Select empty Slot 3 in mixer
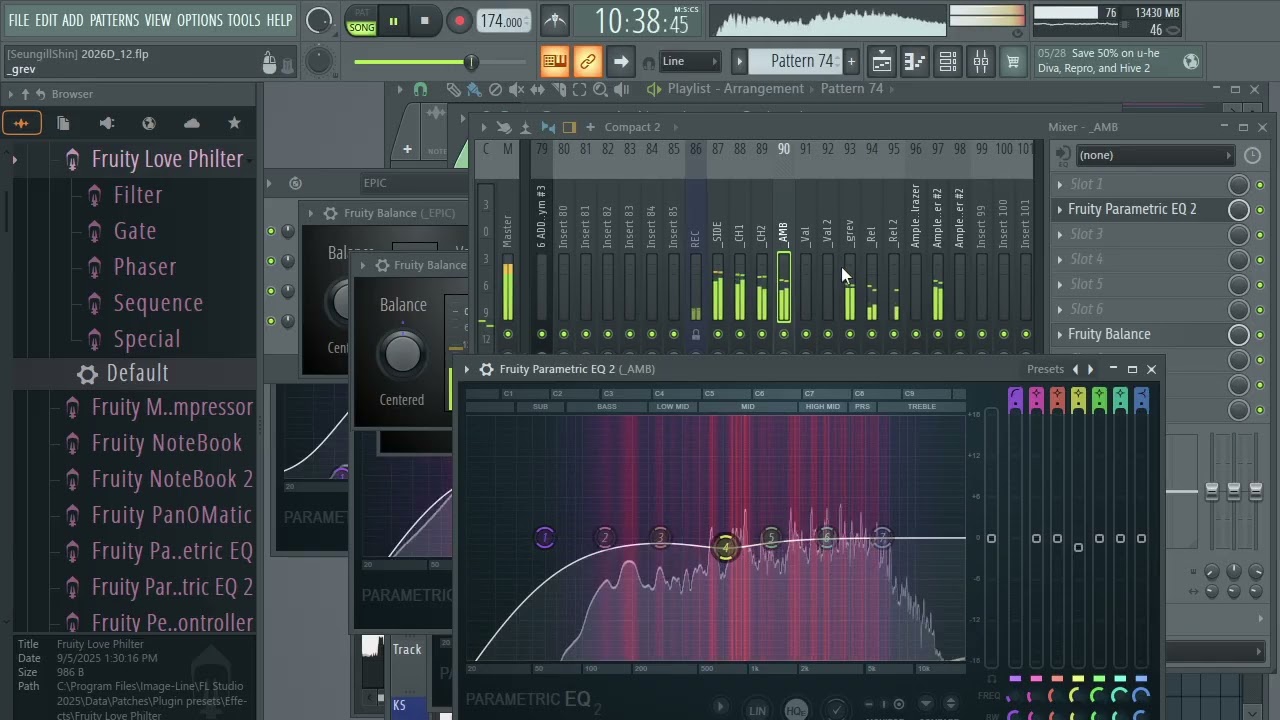The image size is (1280, 720). (x=1140, y=234)
